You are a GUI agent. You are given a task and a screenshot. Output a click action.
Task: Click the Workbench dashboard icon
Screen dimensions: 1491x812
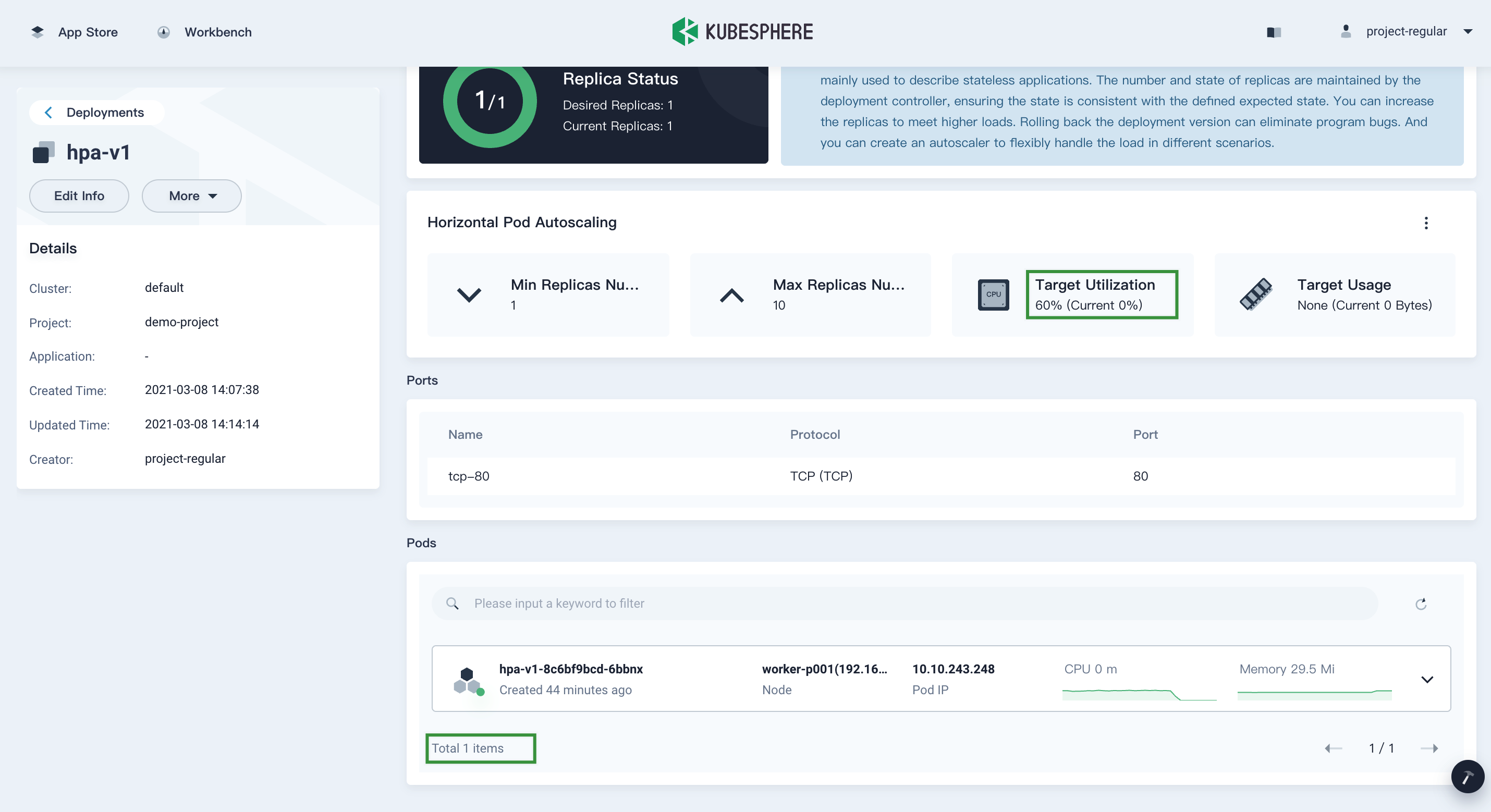coord(164,32)
